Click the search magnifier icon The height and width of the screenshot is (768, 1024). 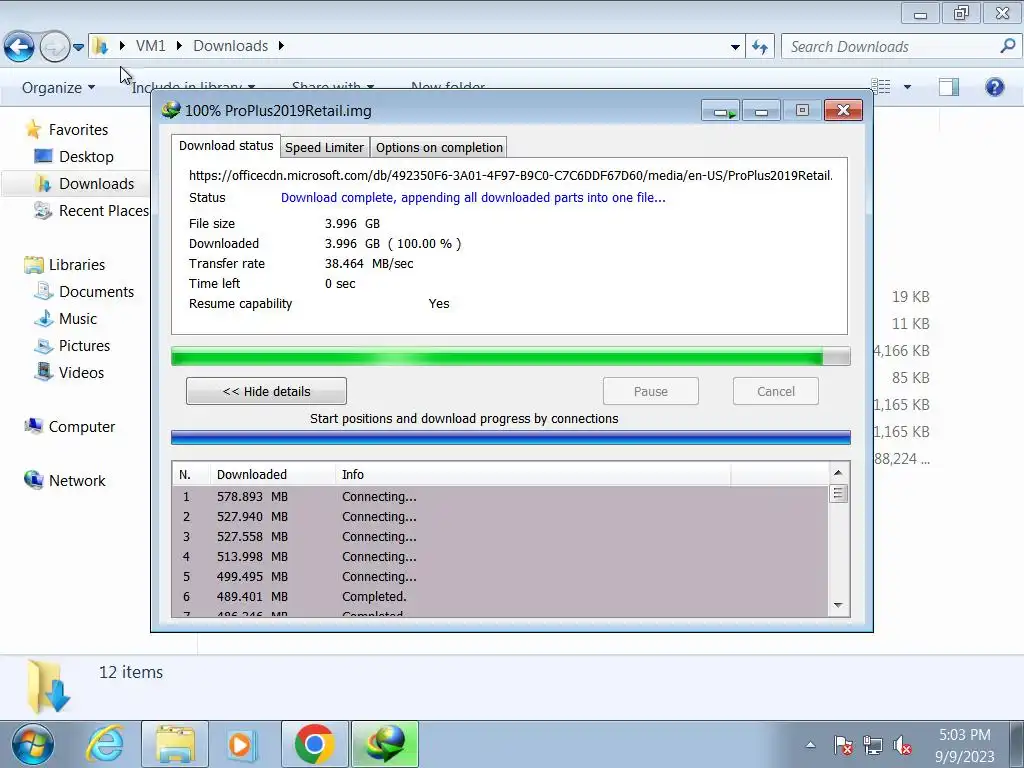(x=1008, y=46)
